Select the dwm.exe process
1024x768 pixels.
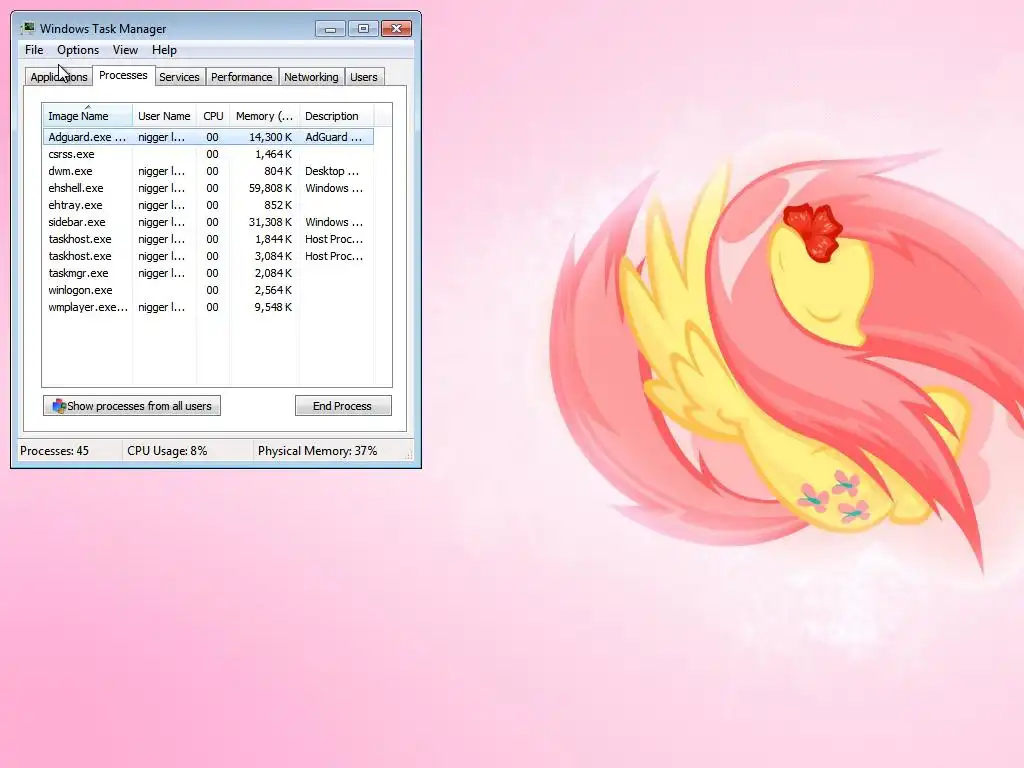click(x=208, y=171)
